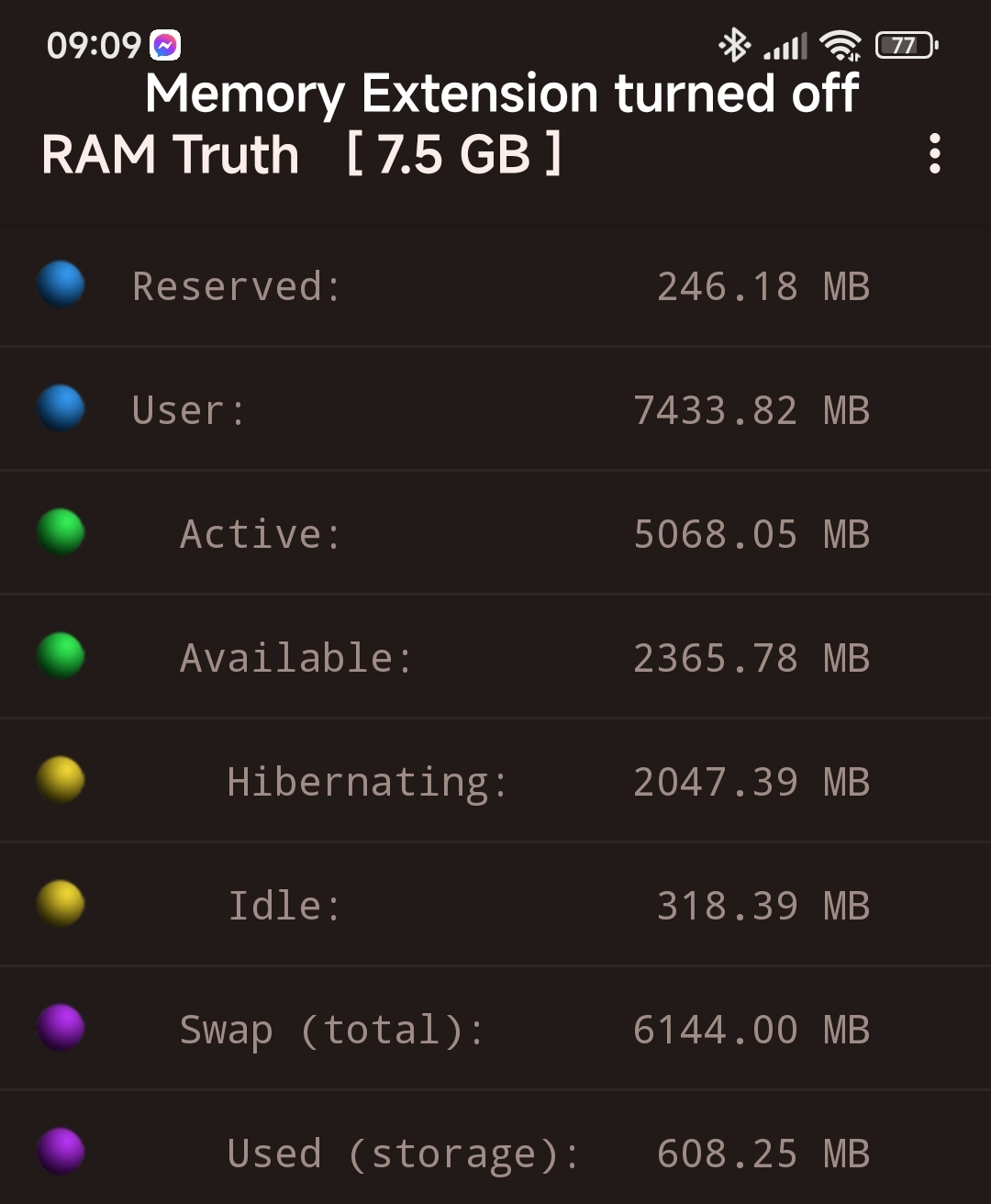Screen dimensions: 991x1204
Task: Click the blue dot beside User
Action: pos(61,408)
